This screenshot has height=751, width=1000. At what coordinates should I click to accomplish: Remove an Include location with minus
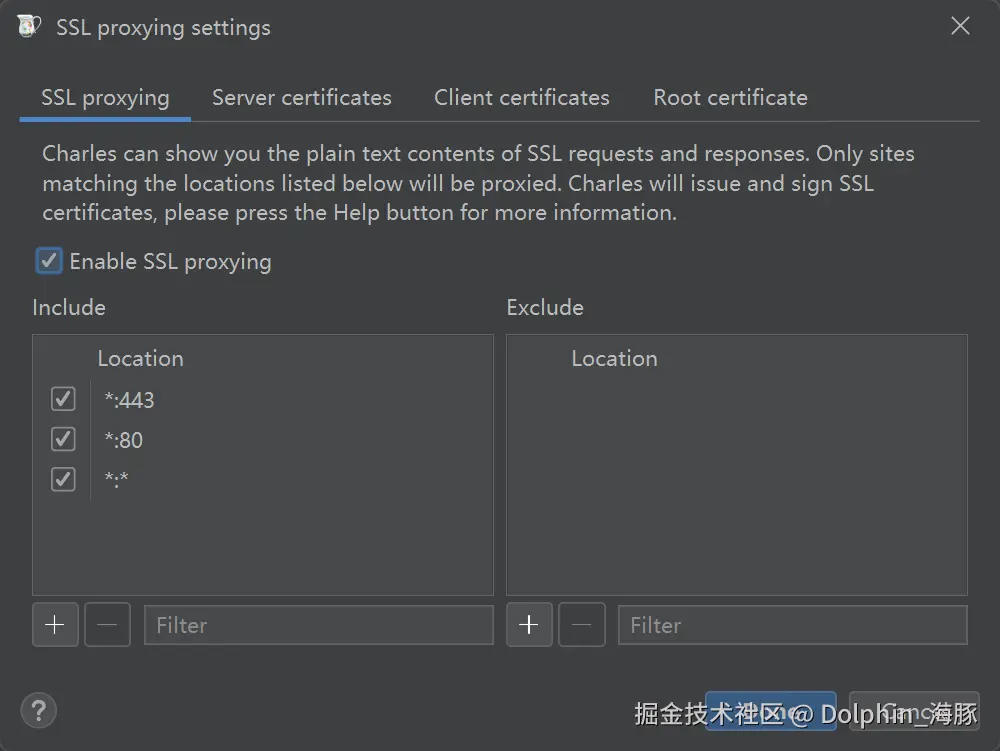click(x=107, y=625)
